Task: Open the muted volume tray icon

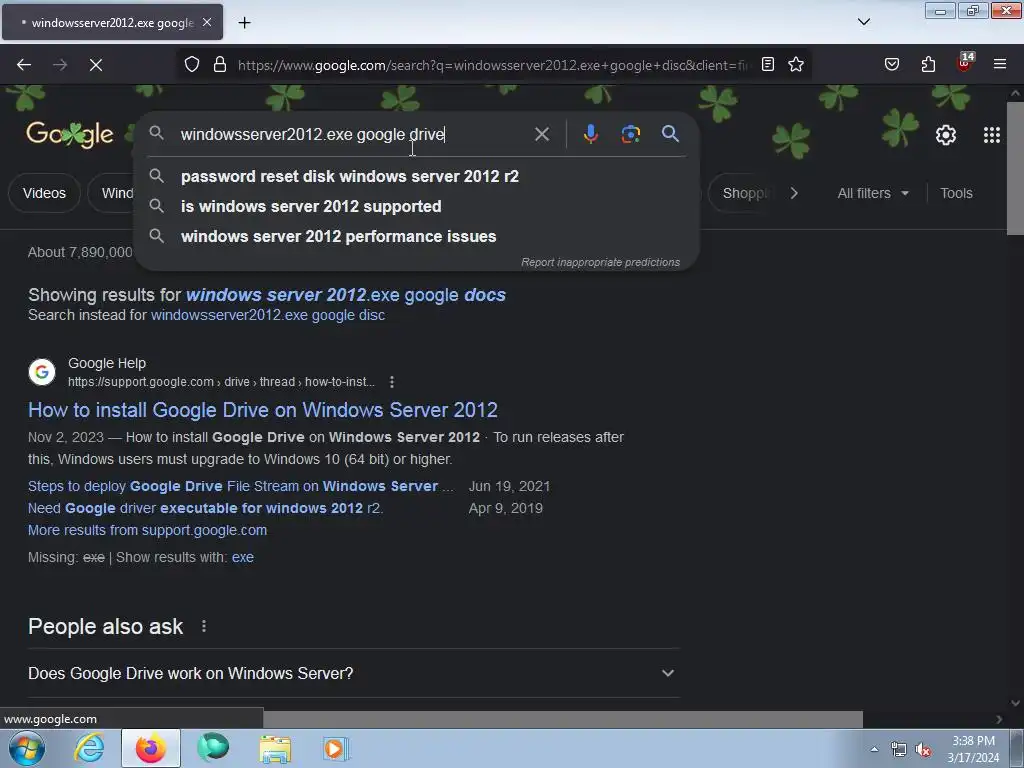Action: click(x=923, y=749)
